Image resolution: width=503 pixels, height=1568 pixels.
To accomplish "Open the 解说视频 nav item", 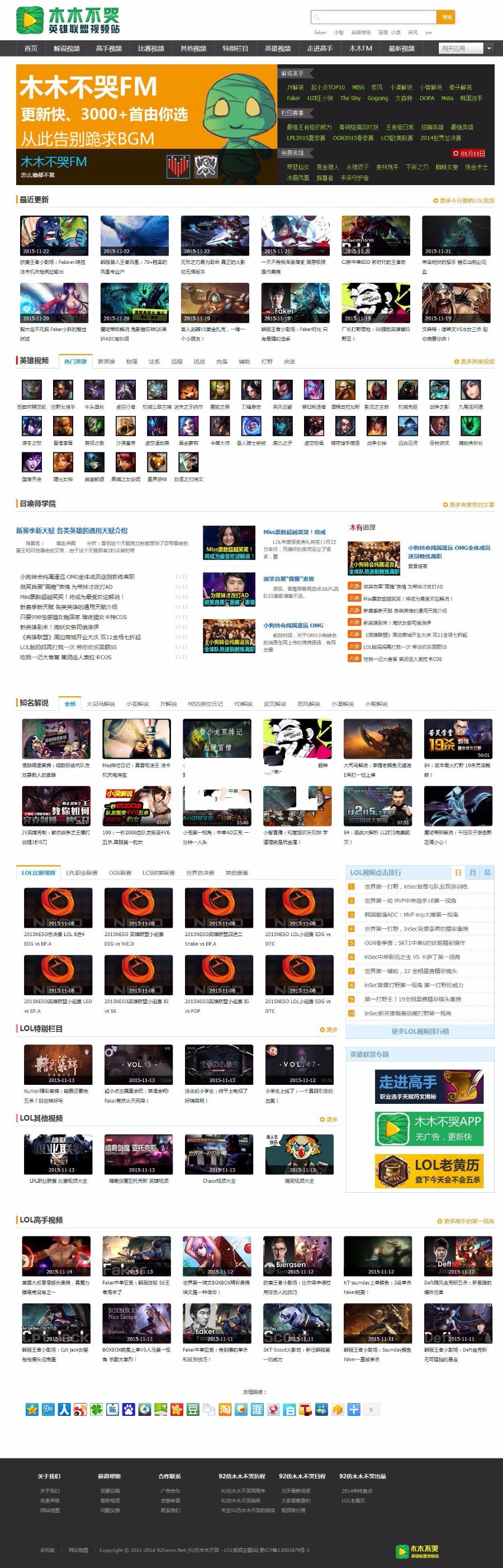I will pyautogui.click(x=67, y=48).
